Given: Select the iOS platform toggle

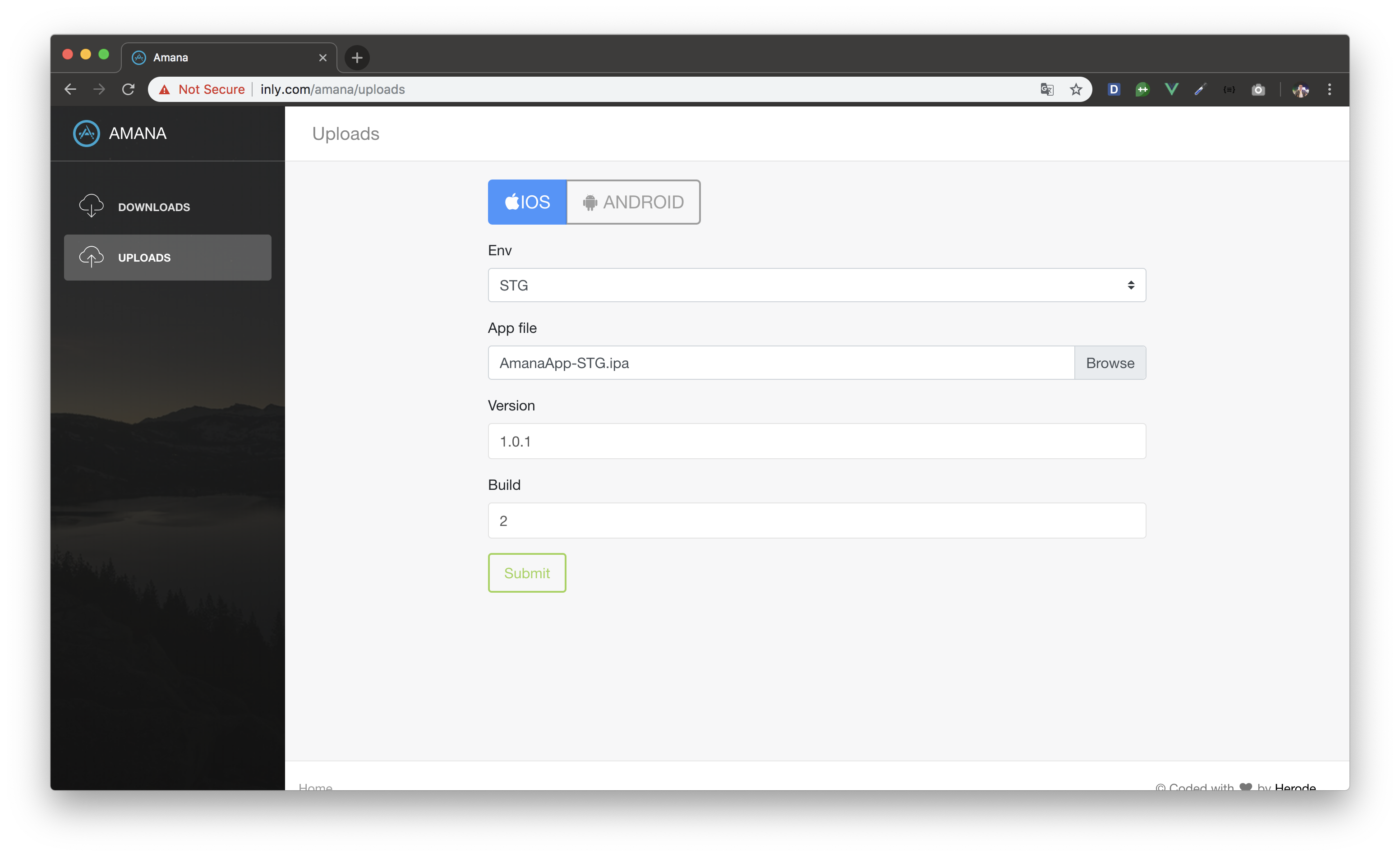Looking at the screenshot, I should pyautogui.click(x=527, y=202).
